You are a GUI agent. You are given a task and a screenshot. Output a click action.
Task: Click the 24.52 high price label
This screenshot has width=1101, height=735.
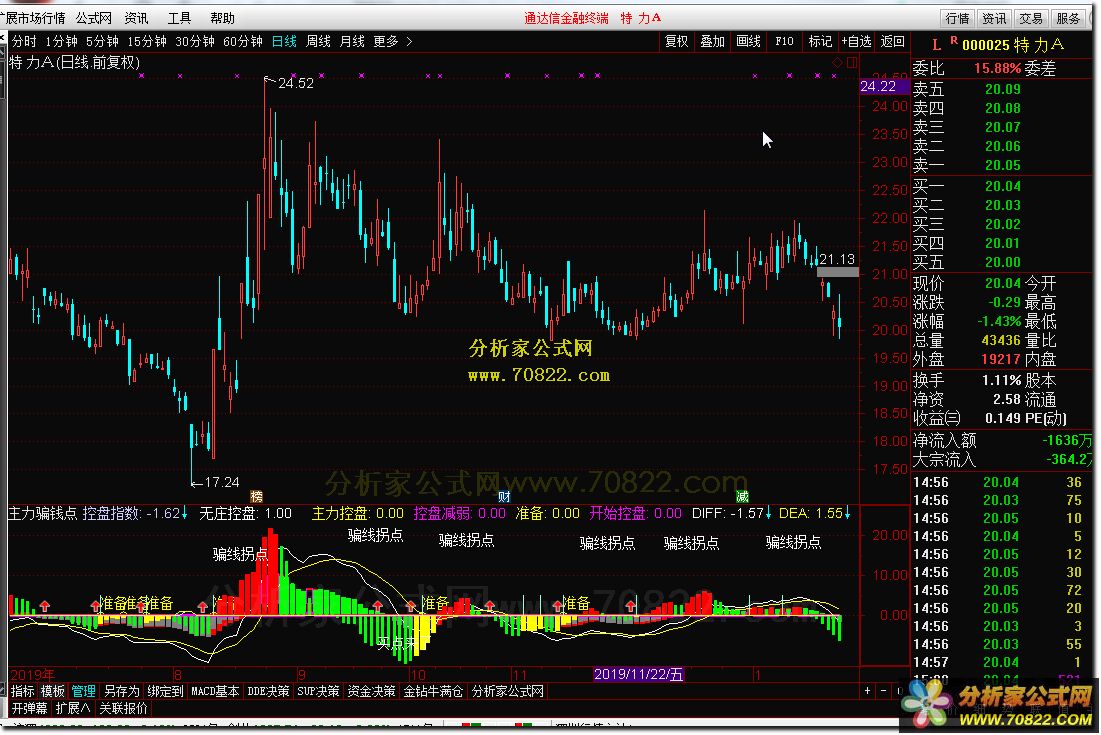[296, 83]
